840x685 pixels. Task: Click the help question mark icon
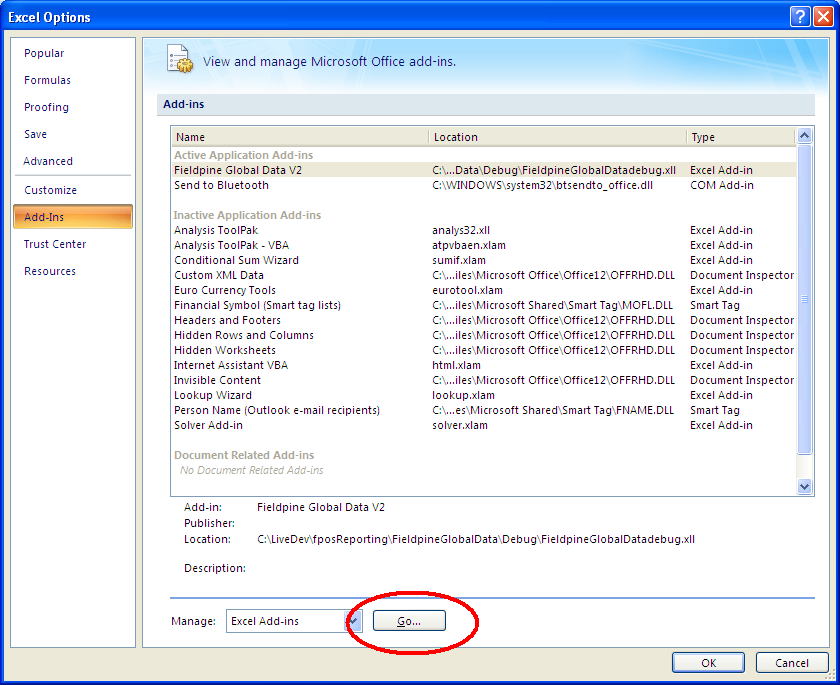pyautogui.click(x=800, y=17)
